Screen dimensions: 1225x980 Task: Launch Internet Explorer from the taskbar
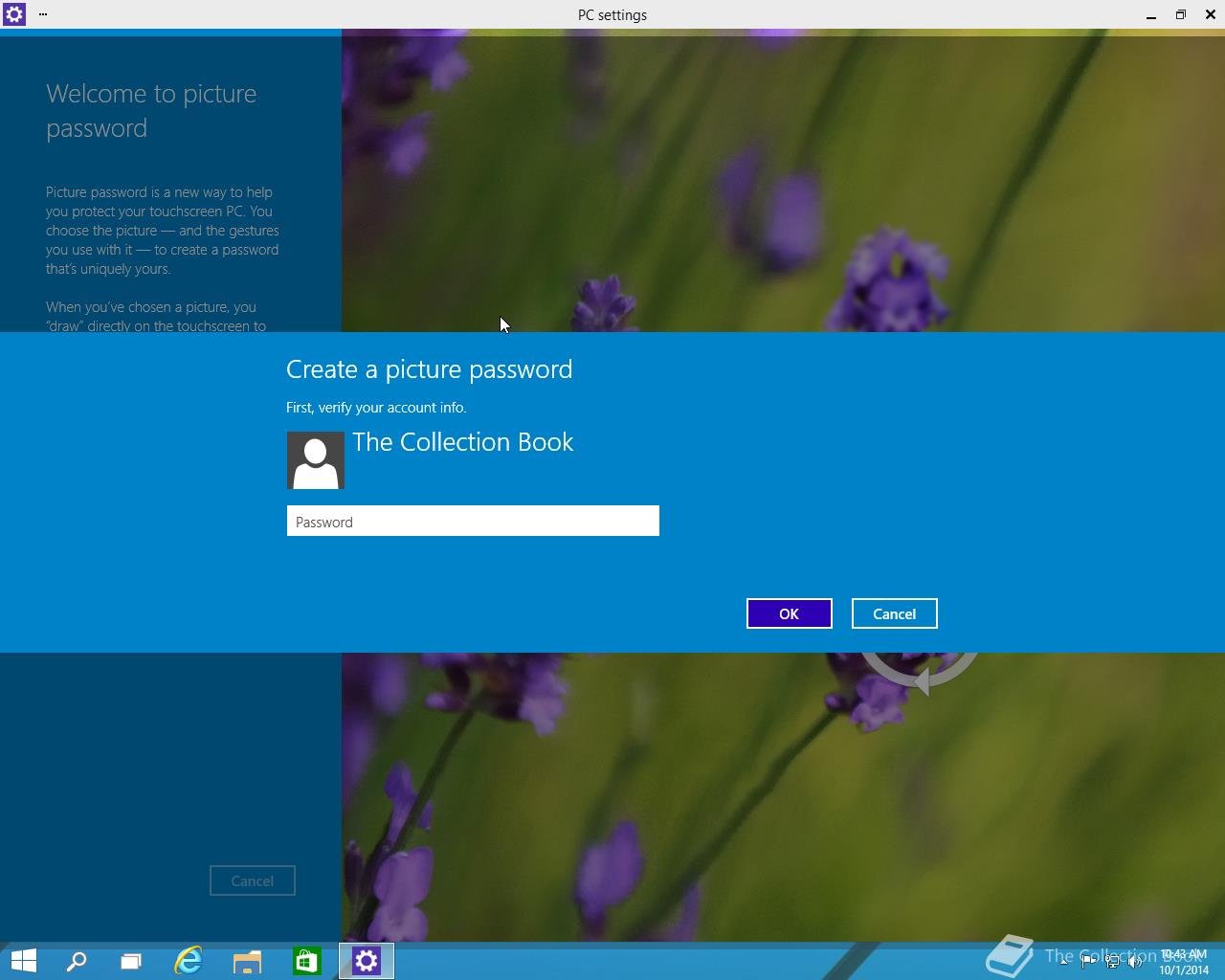189,961
